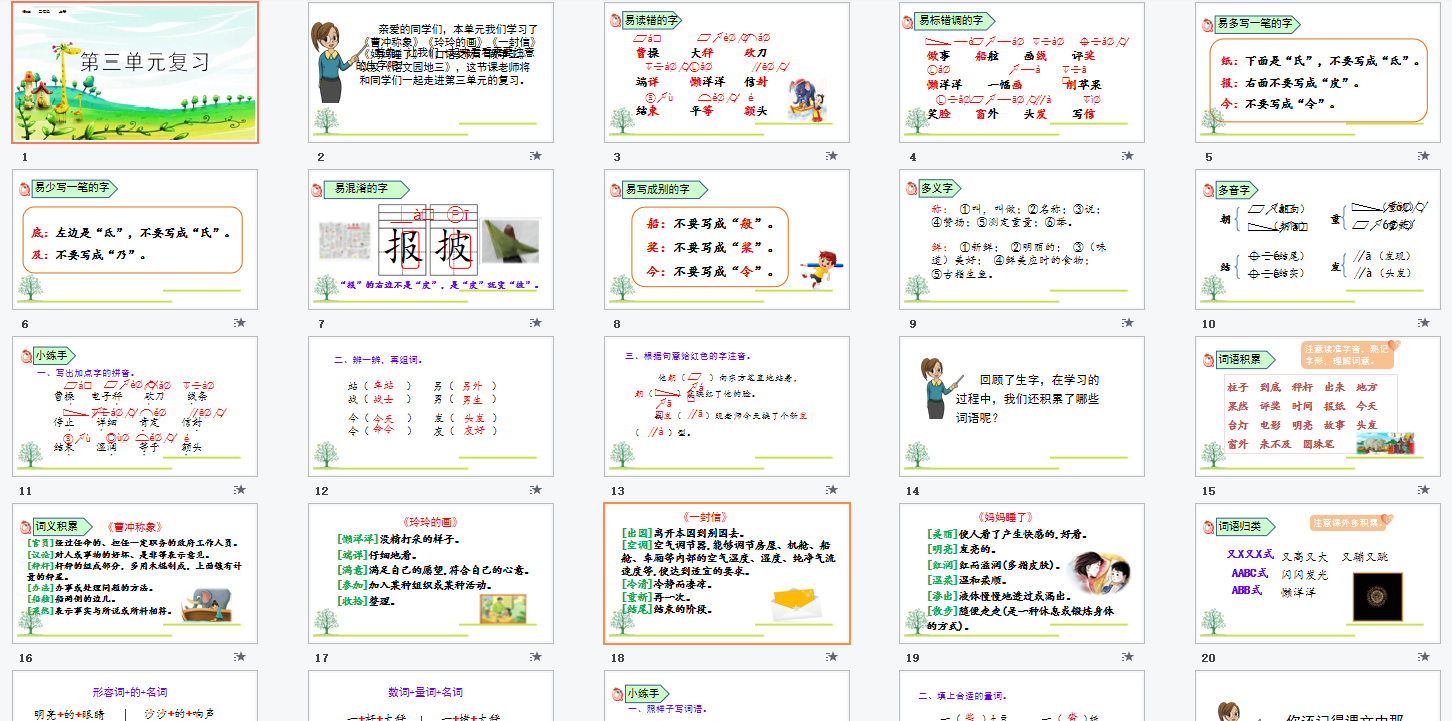1452x721 pixels.
Task: Pick the 易混淆的字 slide thumbnail
Action: [431, 239]
